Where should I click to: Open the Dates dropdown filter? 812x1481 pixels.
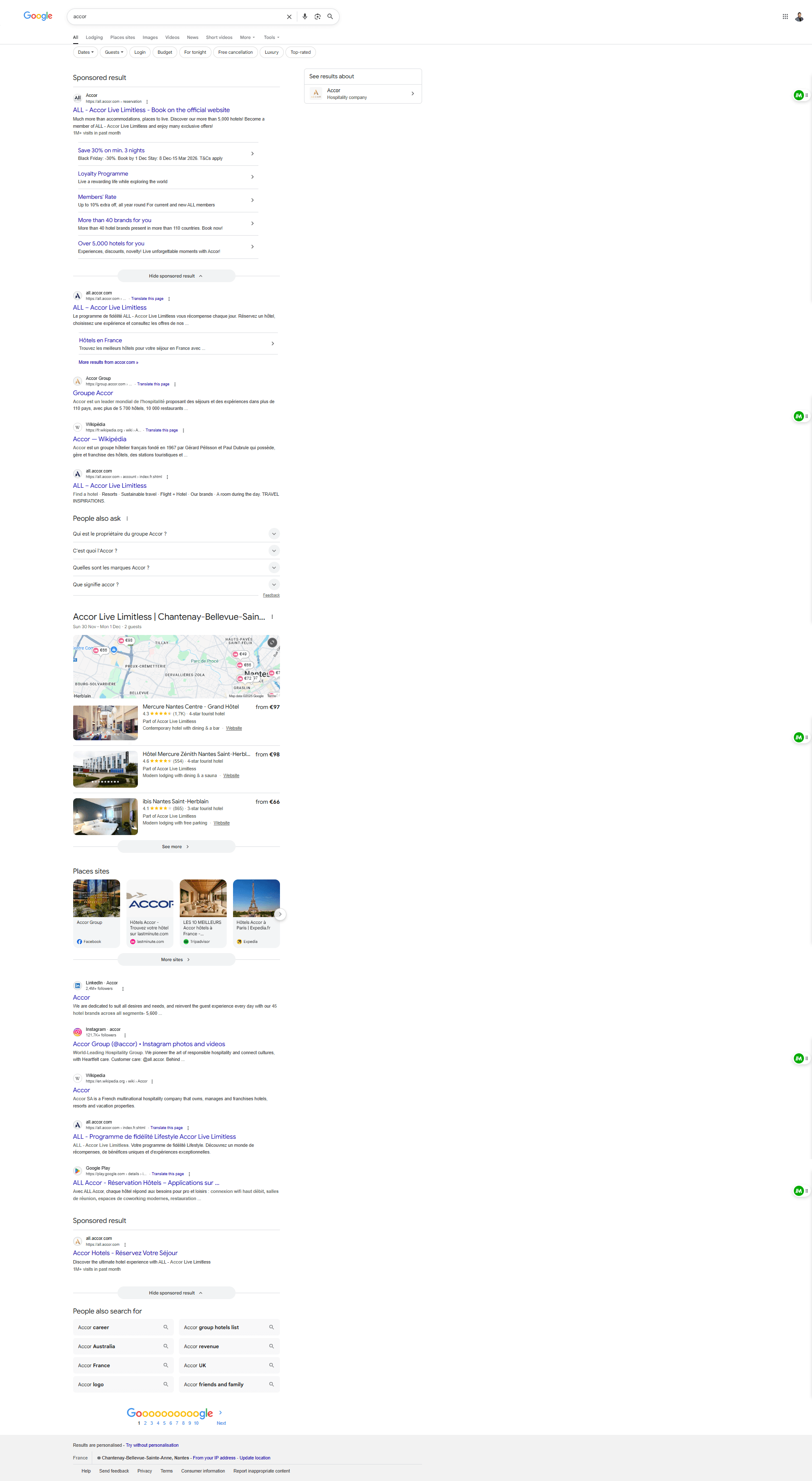click(x=85, y=52)
